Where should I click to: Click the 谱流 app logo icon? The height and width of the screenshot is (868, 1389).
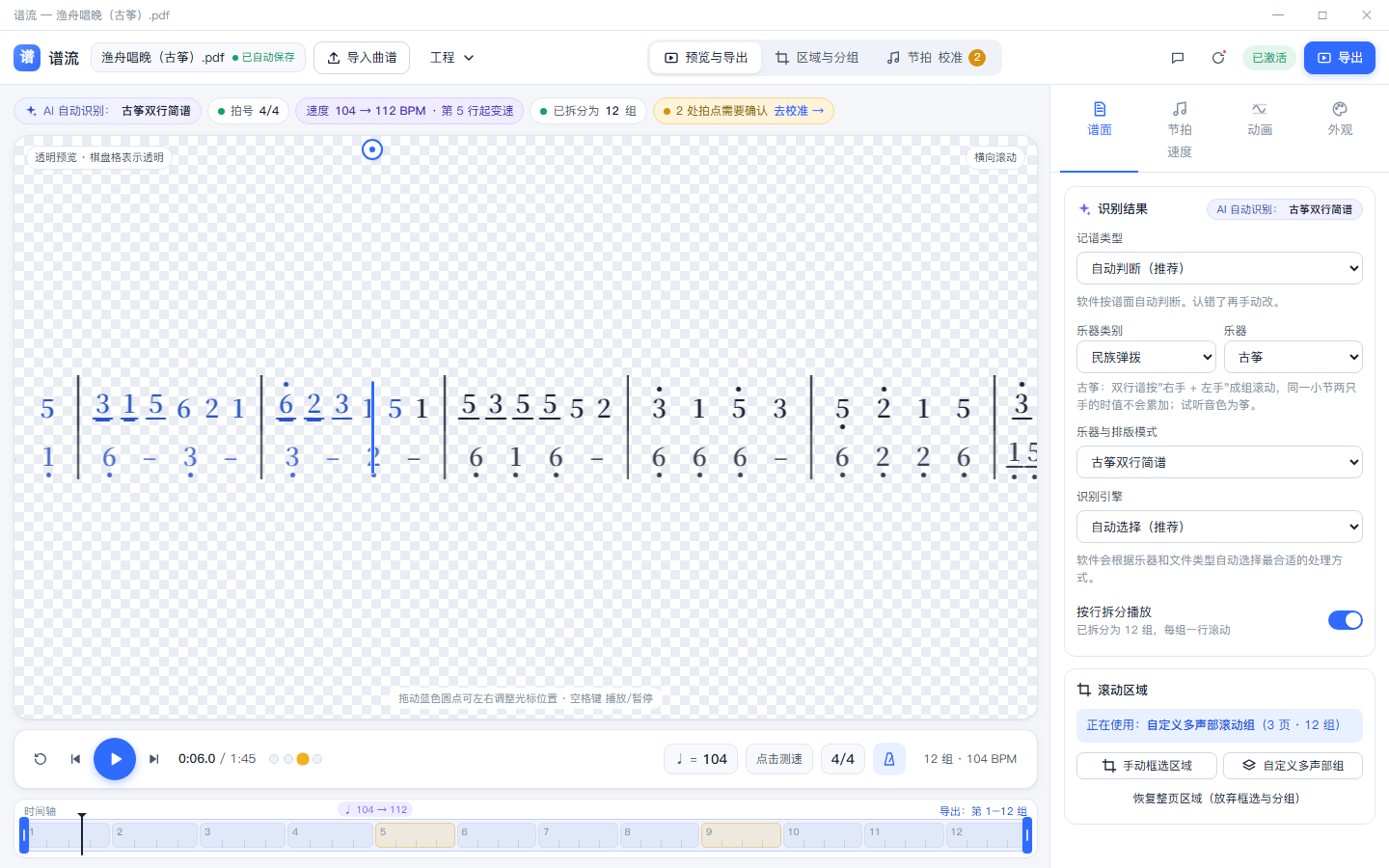coord(27,58)
